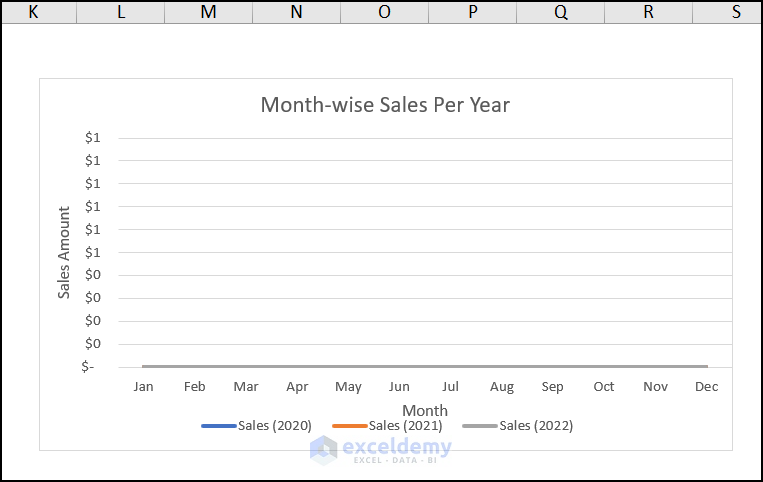
Task: Click the $- label on vertical axis
Action: coord(87,366)
